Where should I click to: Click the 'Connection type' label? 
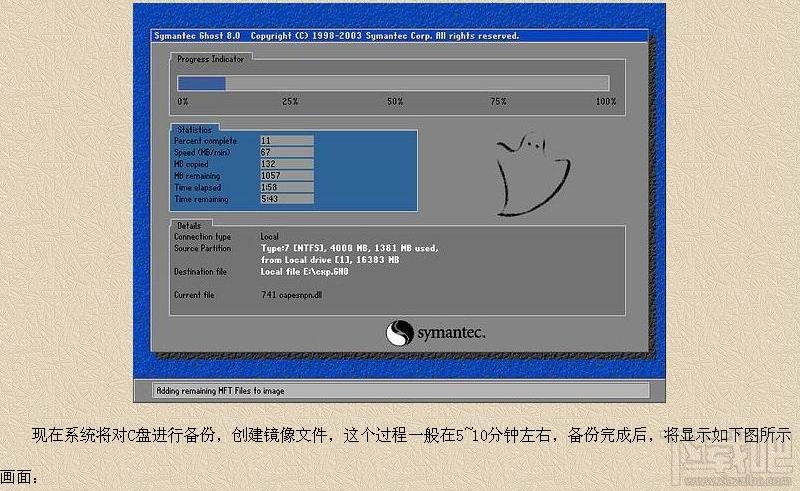click(203, 237)
